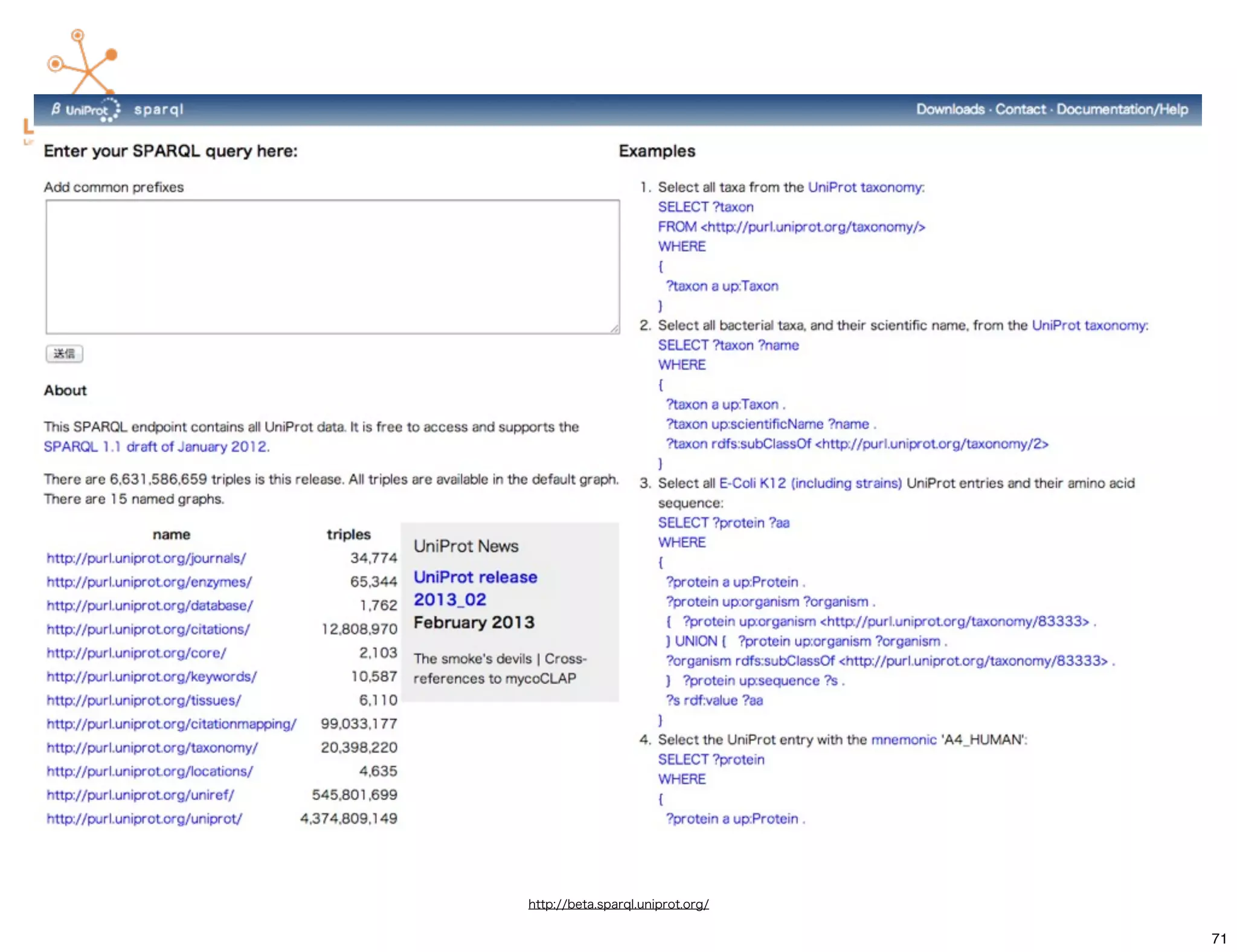The height and width of the screenshot is (952, 1237).
Task: Click UniProt taxonomy link in example 2
Action: (1090, 326)
